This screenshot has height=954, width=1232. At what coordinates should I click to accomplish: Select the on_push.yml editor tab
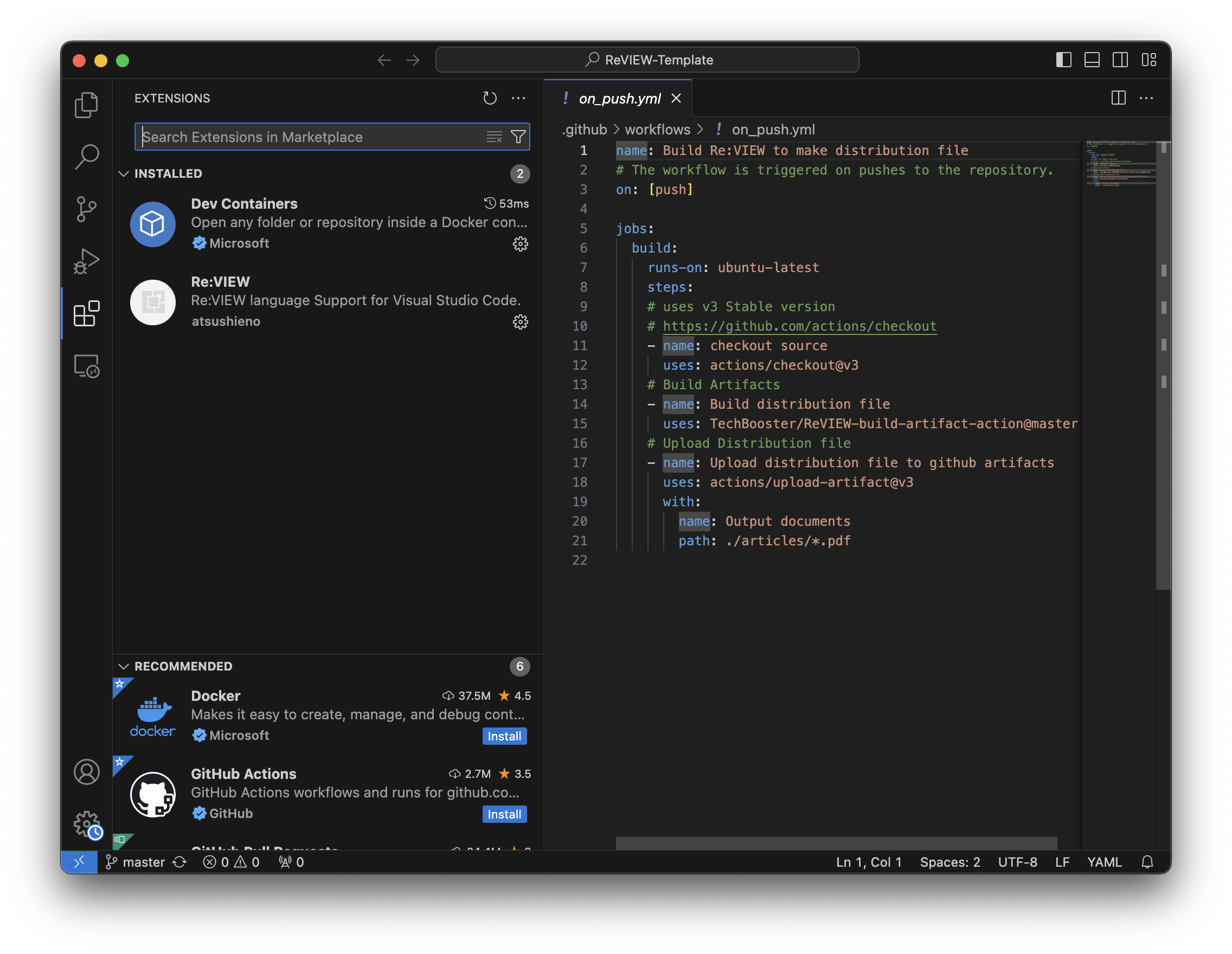coord(619,99)
